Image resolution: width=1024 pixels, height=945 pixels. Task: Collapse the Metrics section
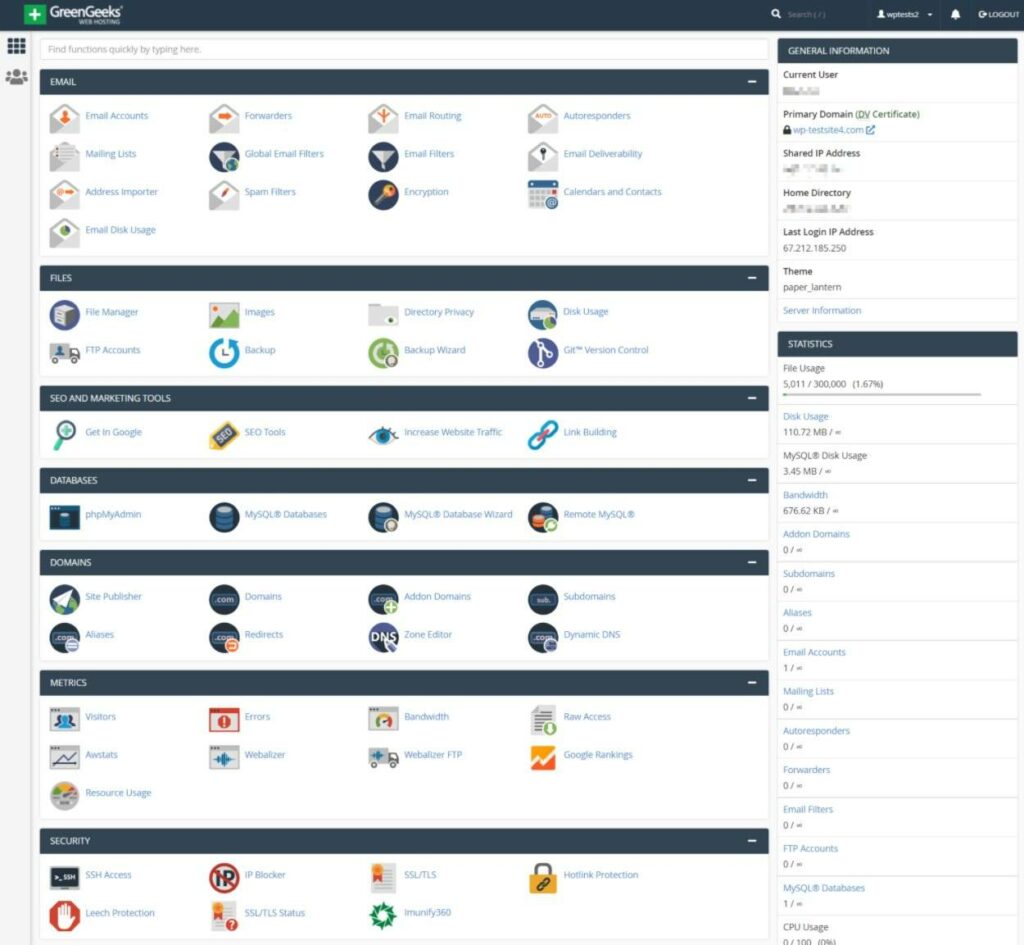[x=752, y=682]
